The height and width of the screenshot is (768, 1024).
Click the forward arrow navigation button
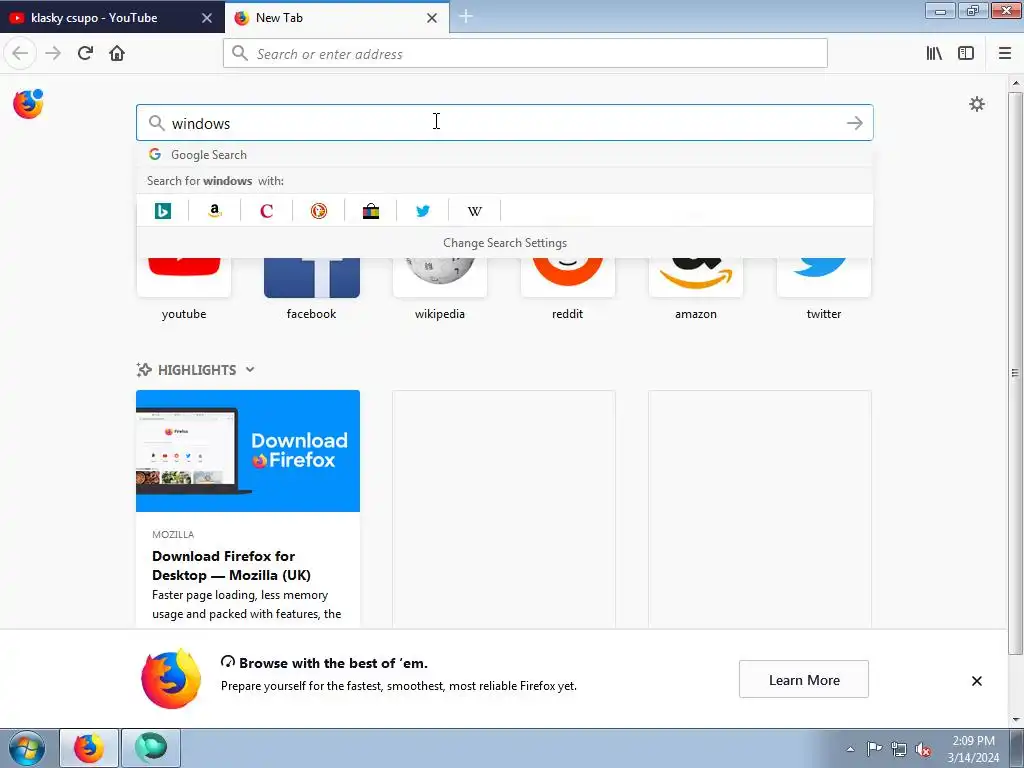(x=53, y=53)
